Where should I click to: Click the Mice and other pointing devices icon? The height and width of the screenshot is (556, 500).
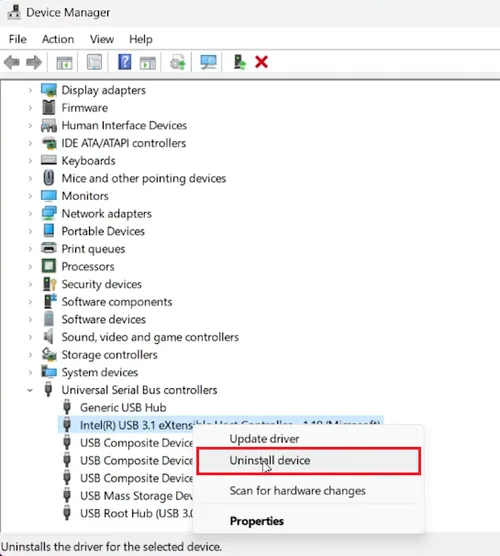click(x=49, y=178)
